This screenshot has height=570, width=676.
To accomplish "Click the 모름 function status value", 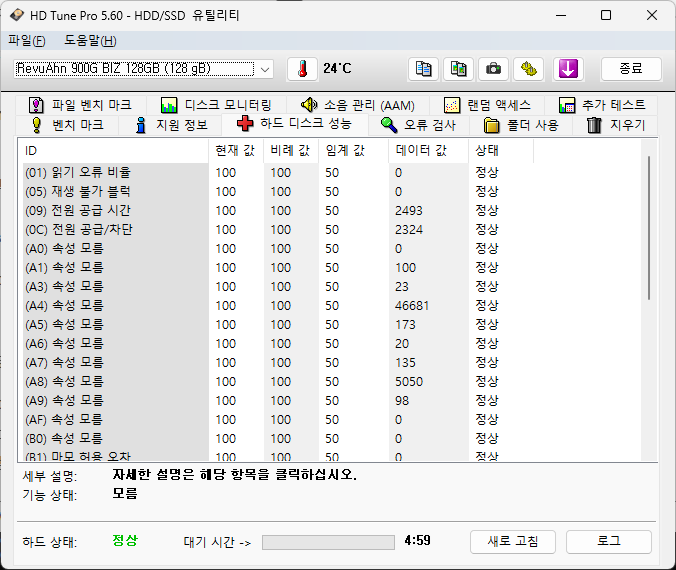I will [x=125, y=493].
